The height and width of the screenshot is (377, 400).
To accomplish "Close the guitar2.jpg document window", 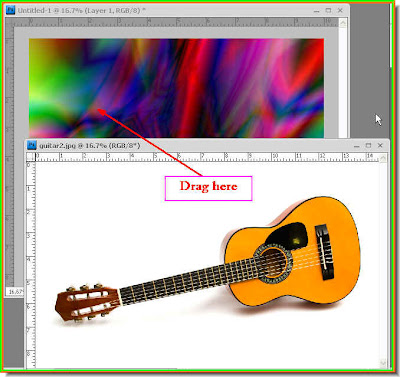I will [380, 145].
